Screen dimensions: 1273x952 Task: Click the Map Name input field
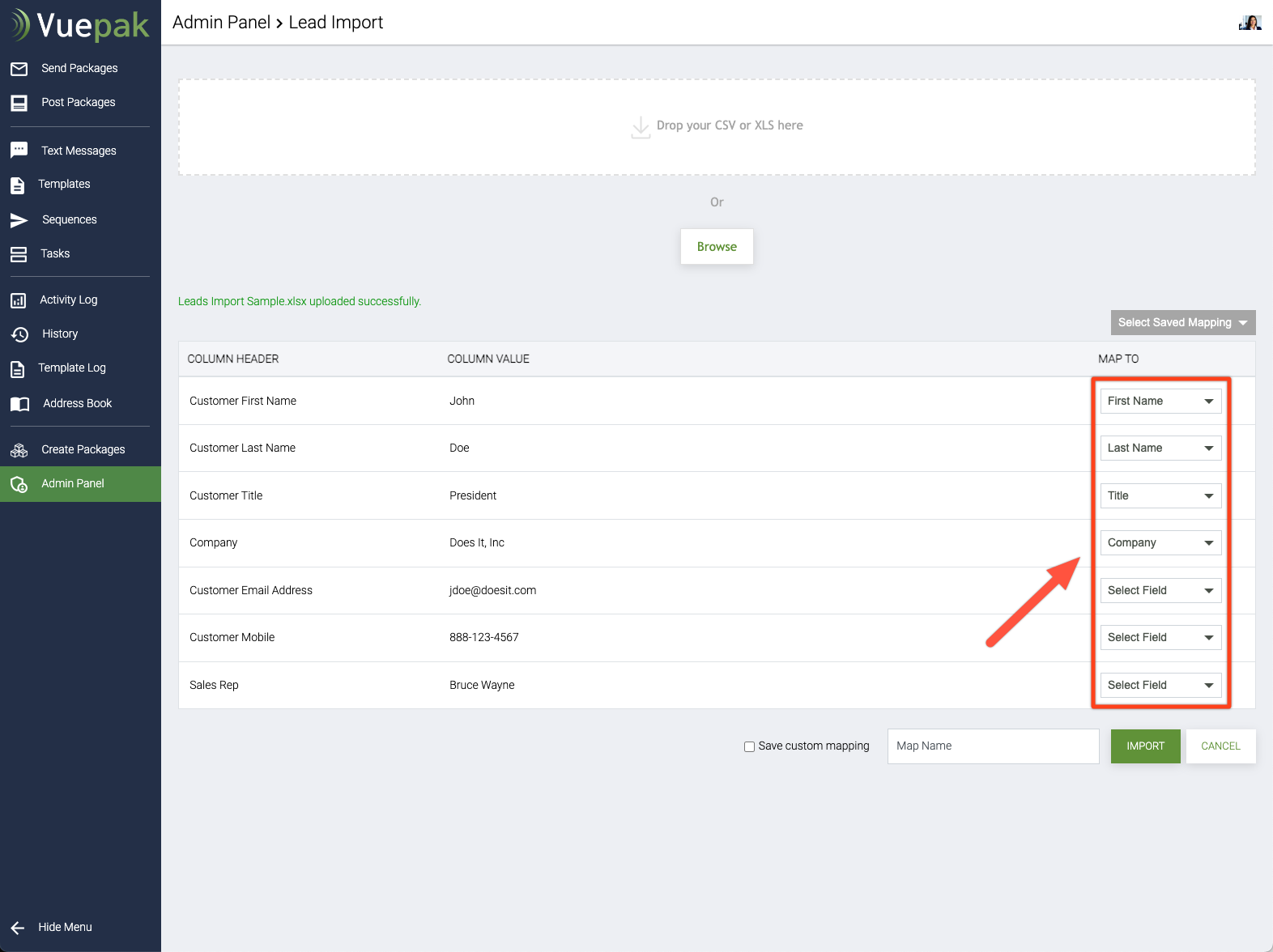tap(993, 746)
